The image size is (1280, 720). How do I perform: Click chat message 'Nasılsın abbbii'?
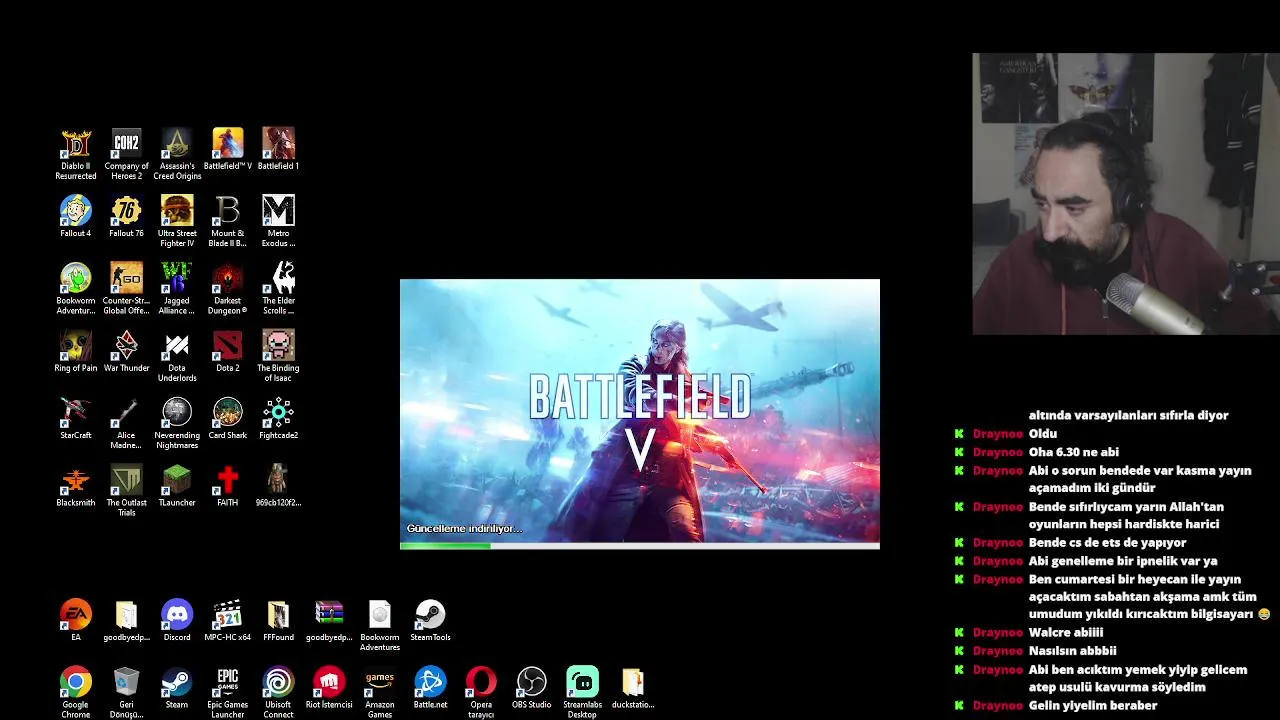1072,650
